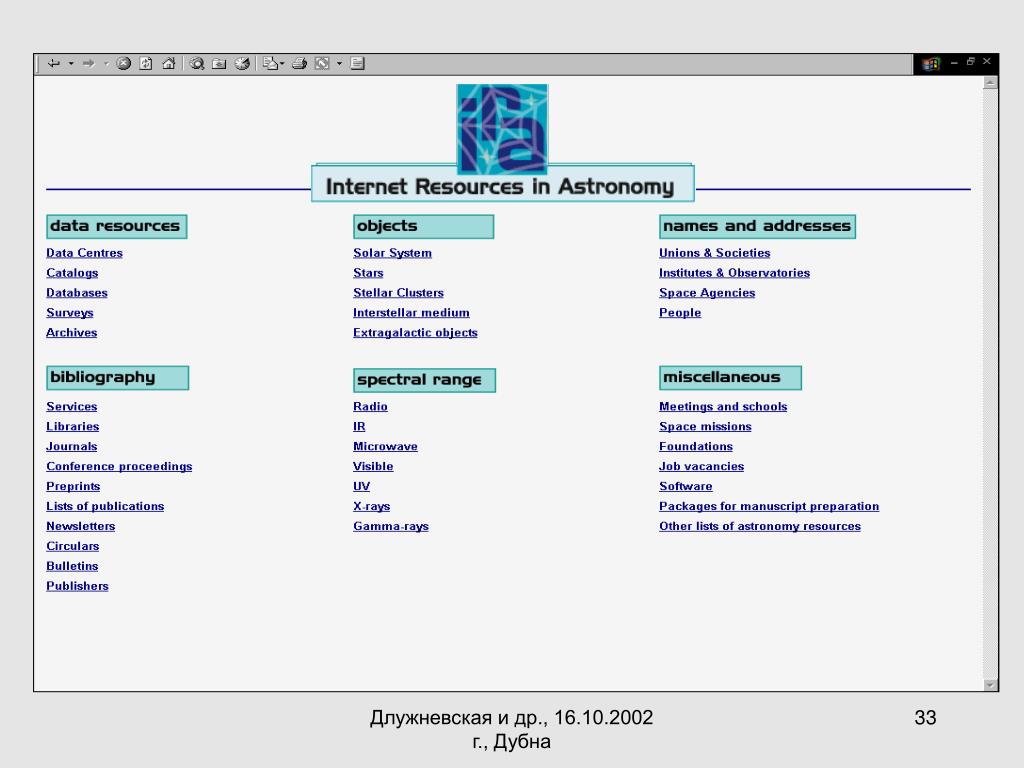Open dropdown arrow next to Edit icon
1024x768 pixels.
coord(339,63)
